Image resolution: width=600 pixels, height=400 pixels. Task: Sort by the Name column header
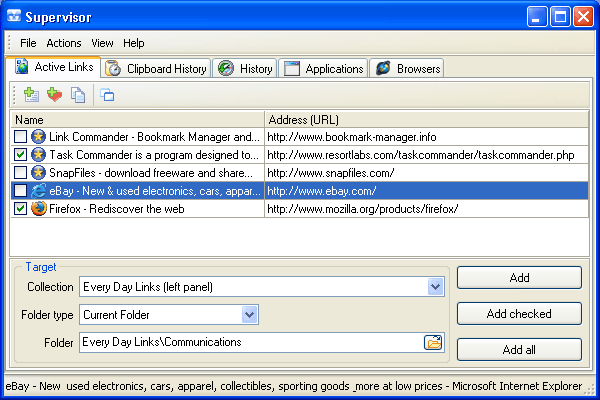tap(138, 120)
